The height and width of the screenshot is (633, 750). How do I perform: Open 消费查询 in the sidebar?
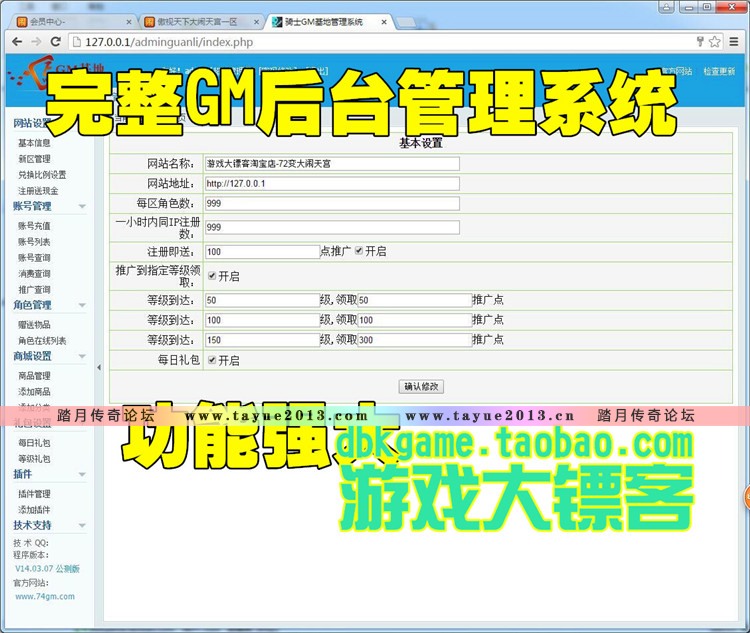pyautogui.click(x=34, y=273)
